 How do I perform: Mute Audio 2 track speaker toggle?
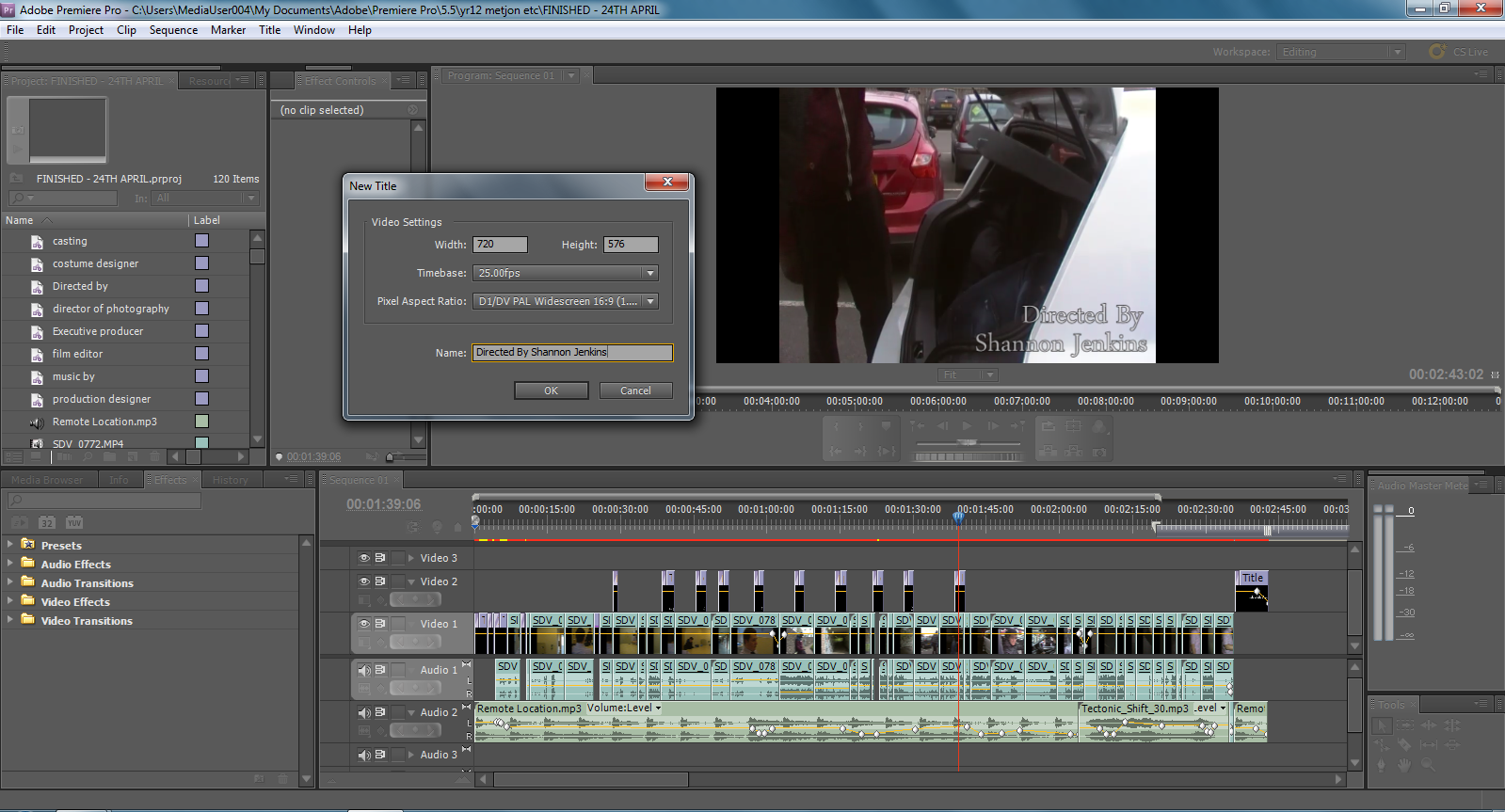tap(364, 712)
